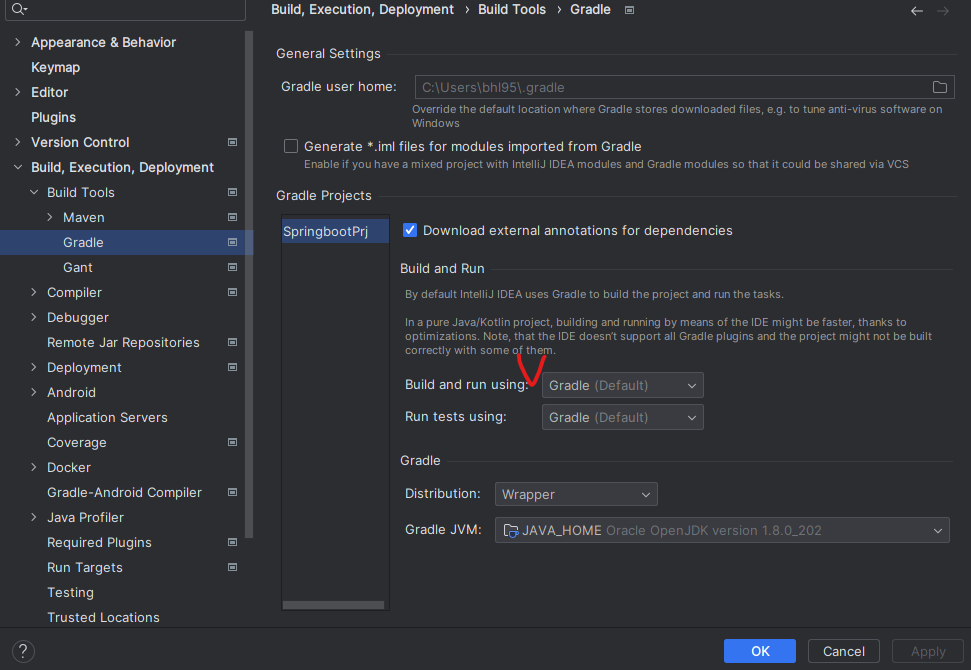Open Trusted Locations settings

tap(103, 617)
